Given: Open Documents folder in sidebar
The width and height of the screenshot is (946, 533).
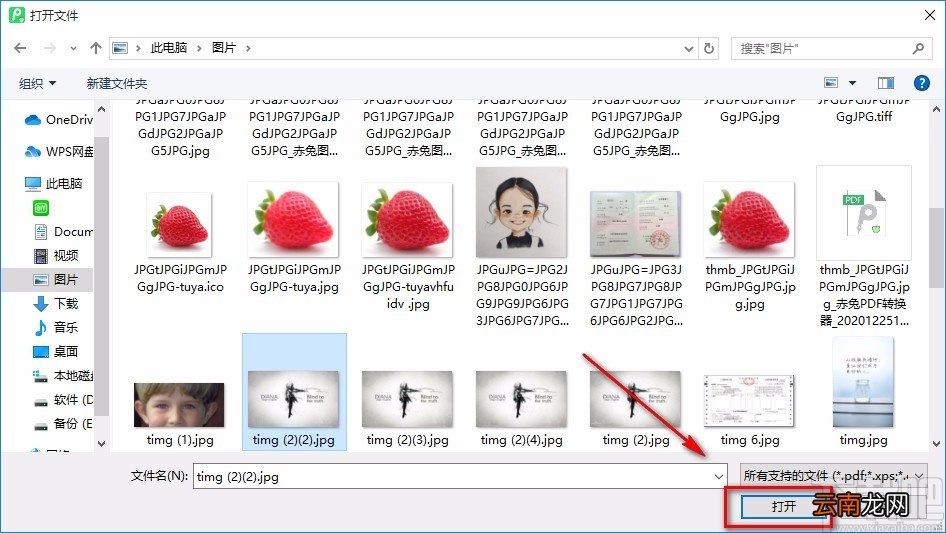Looking at the screenshot, I should pyautogui.click(x=63, y=232).
